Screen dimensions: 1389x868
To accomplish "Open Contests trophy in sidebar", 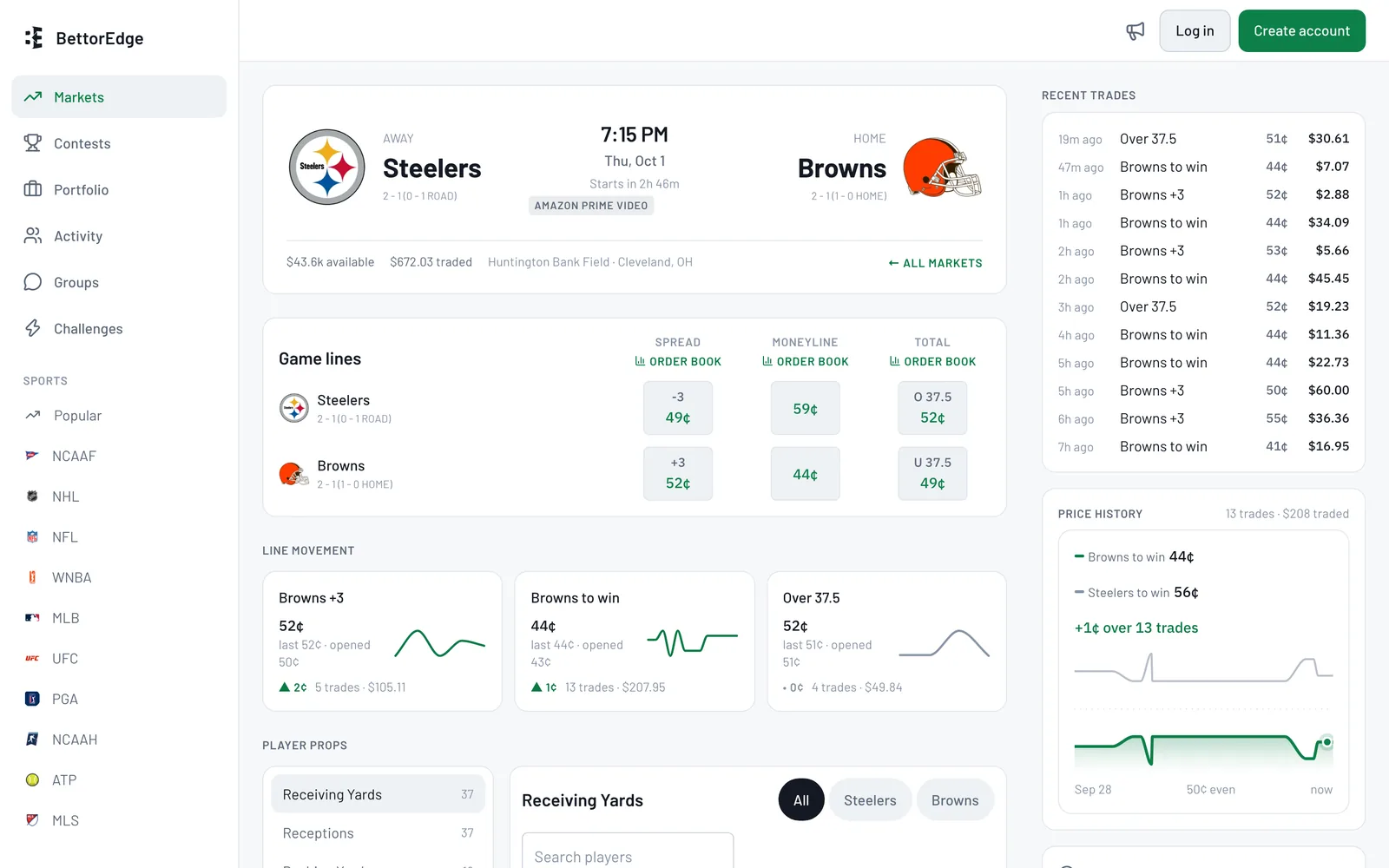I will [x=119, y=143].
